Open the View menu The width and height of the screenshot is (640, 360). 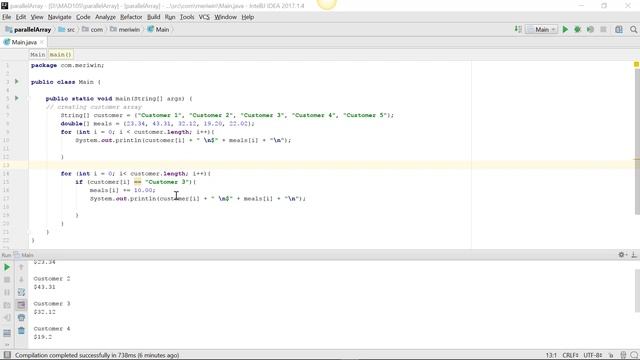click(x=37, y=17)
